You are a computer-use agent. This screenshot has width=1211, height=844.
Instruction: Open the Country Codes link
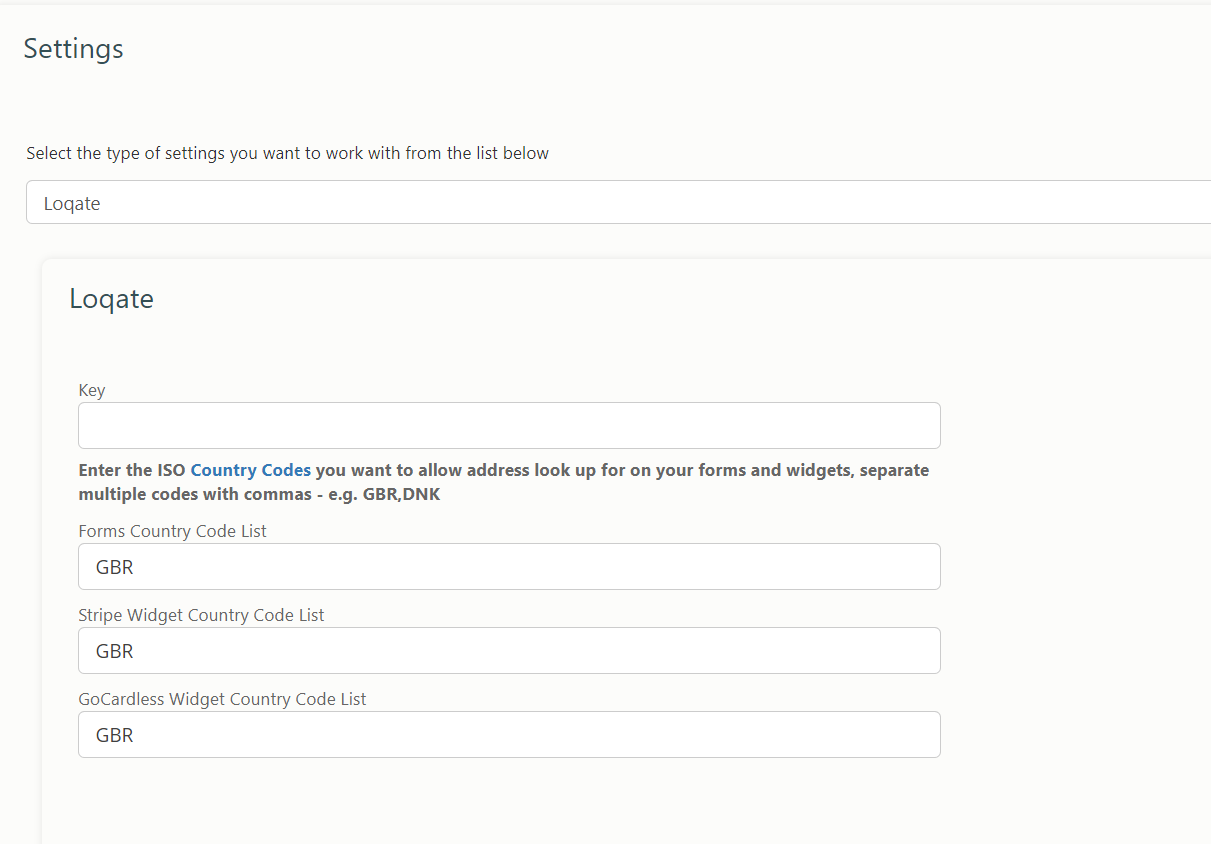[x=251, y=470]
